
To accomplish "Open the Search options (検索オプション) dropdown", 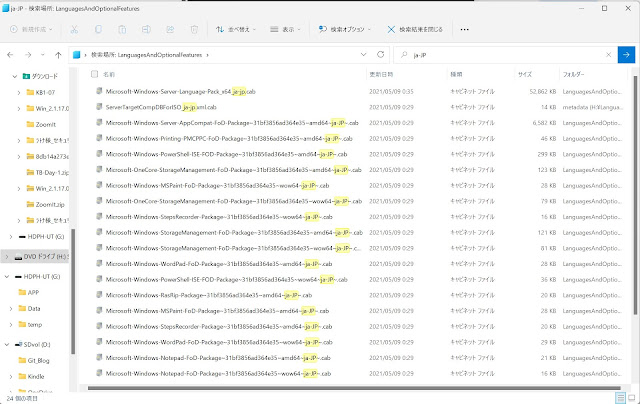I will 345,29.
